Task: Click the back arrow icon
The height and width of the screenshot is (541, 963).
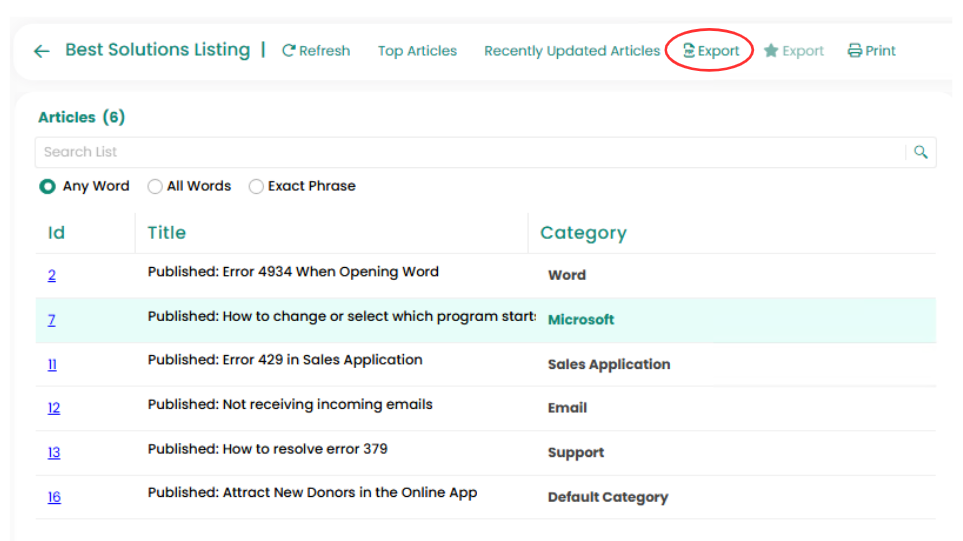Action: tap(41, 51)
